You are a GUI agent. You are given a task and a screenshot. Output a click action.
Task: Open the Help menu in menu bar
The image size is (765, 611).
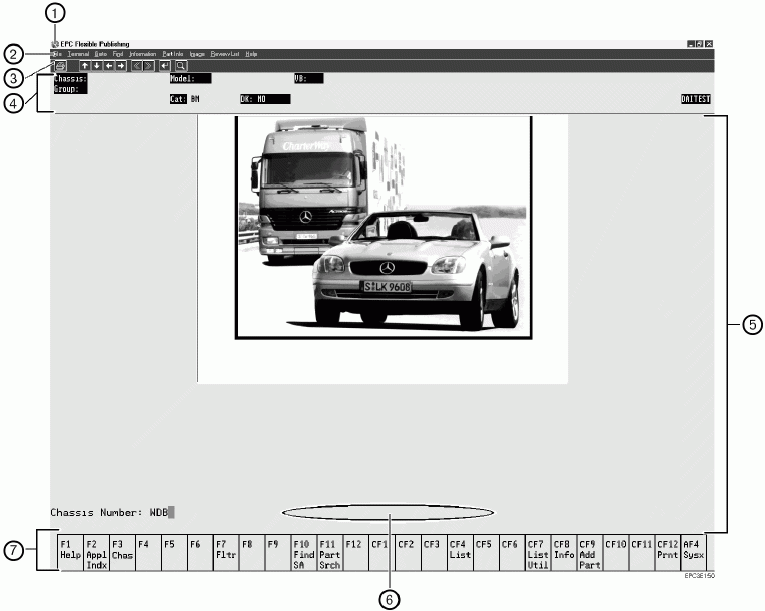(x=251, y=54)
